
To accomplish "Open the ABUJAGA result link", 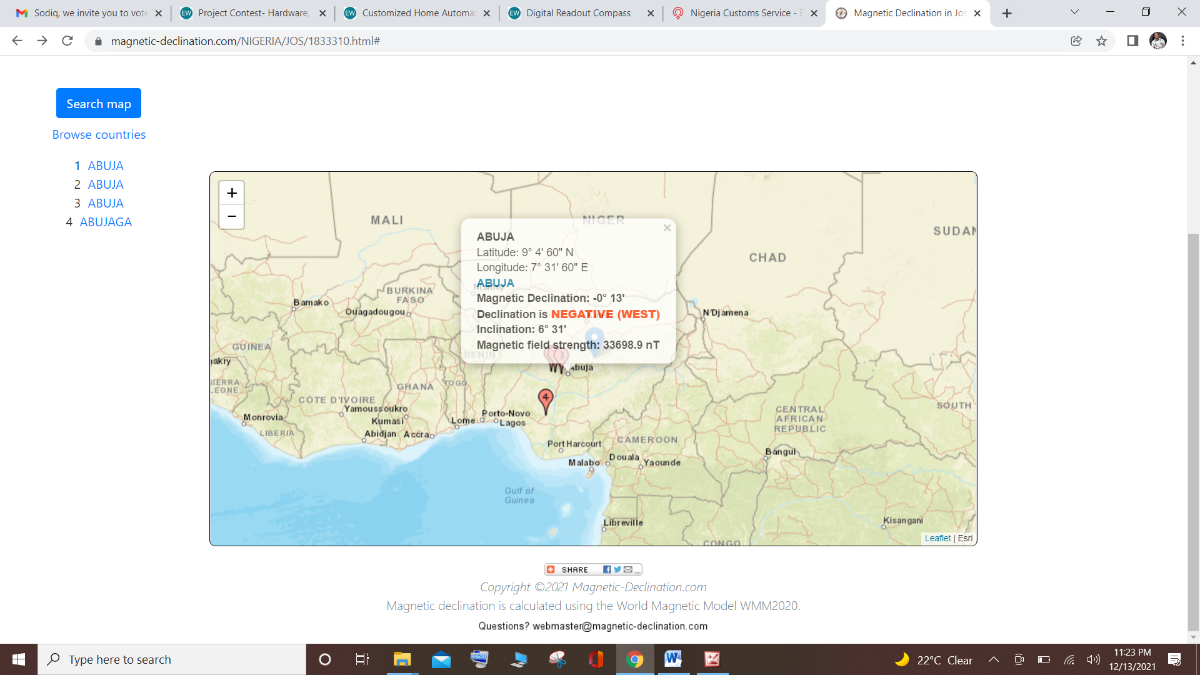I will [106, 222].
